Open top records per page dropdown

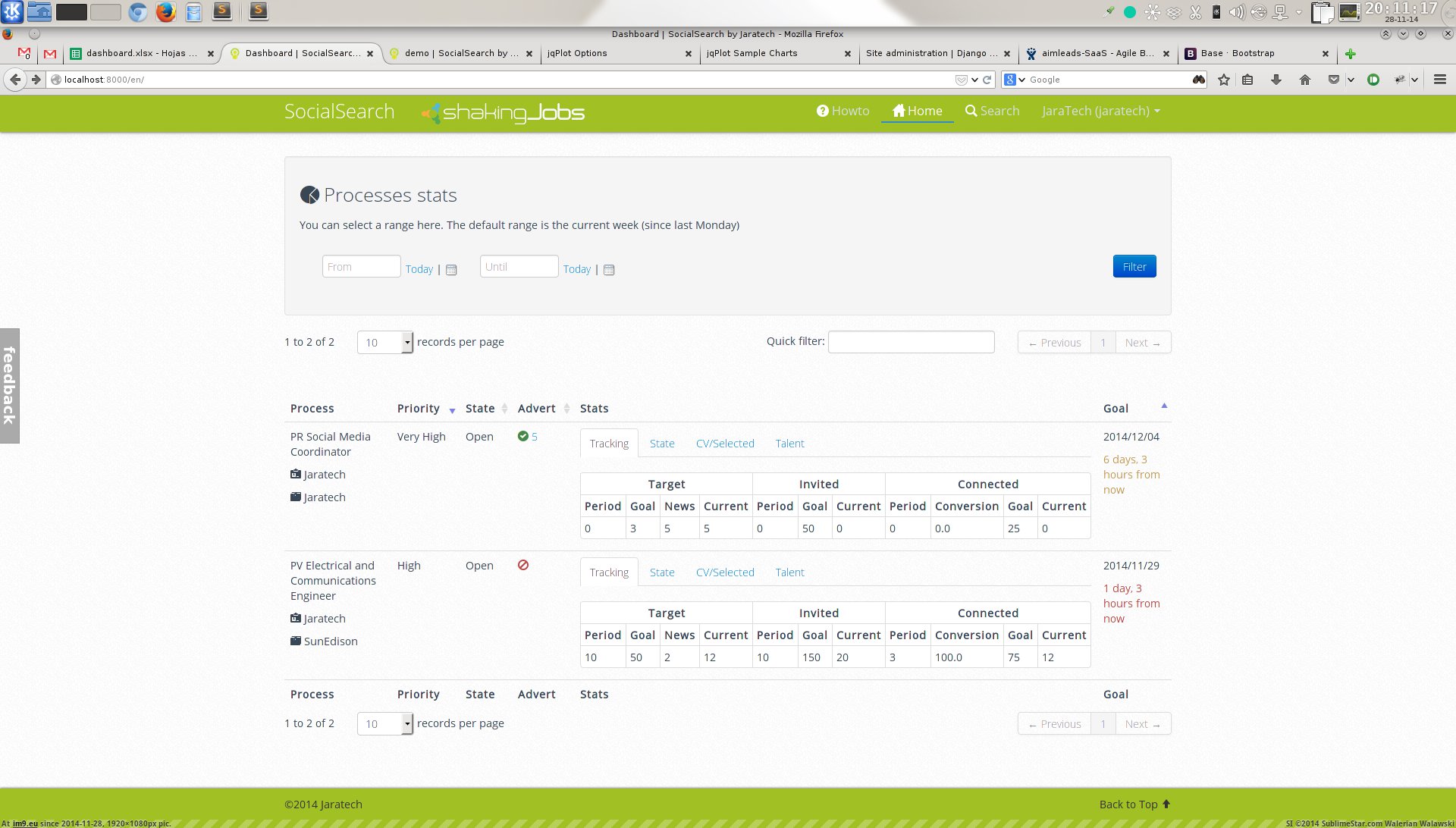tap(384, 343)
